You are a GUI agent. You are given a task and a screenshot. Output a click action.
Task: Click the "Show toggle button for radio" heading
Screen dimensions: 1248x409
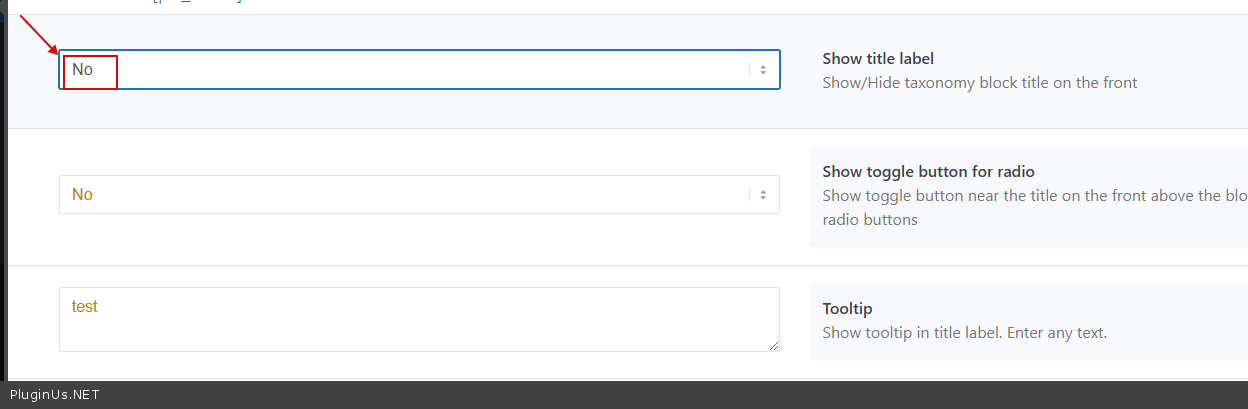coord(928,172)
